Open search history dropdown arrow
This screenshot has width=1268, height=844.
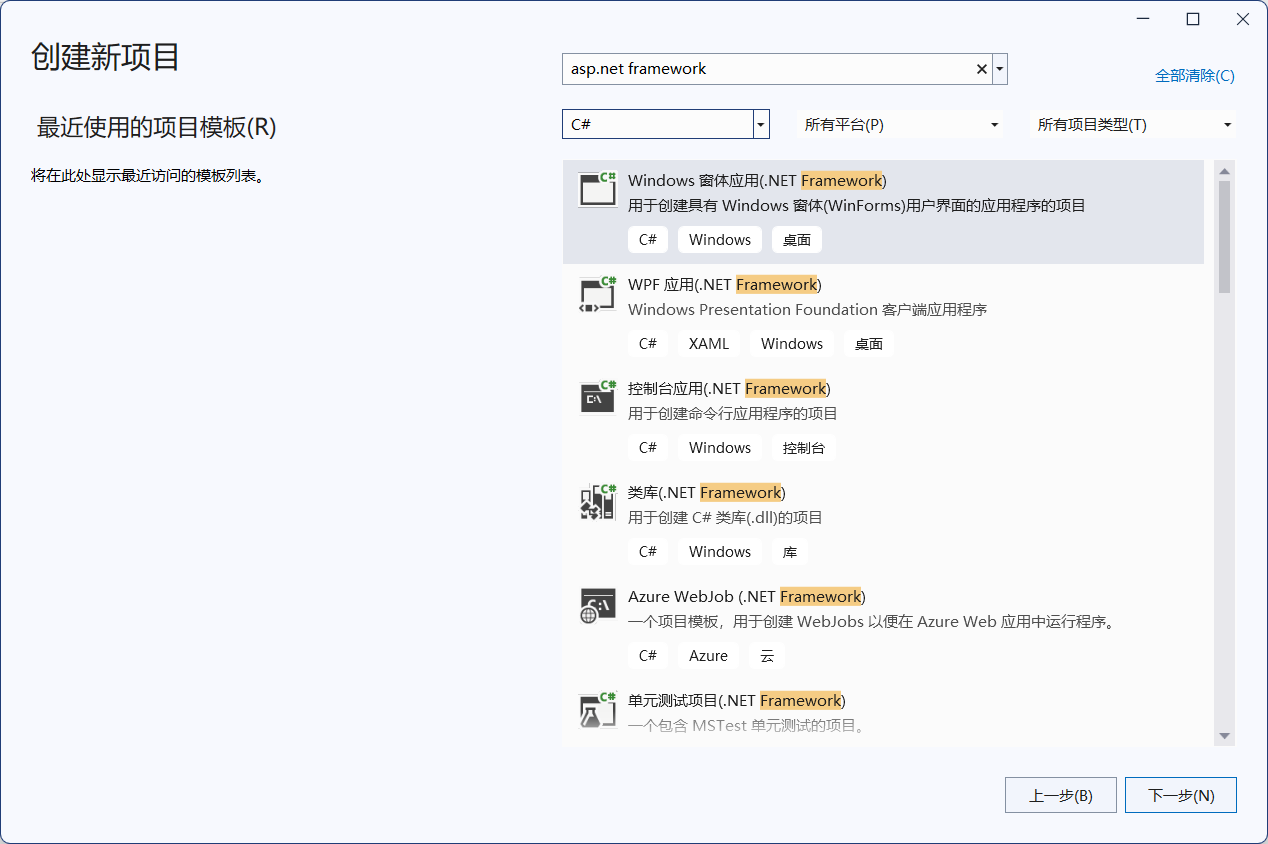(x=1000, y=69)
